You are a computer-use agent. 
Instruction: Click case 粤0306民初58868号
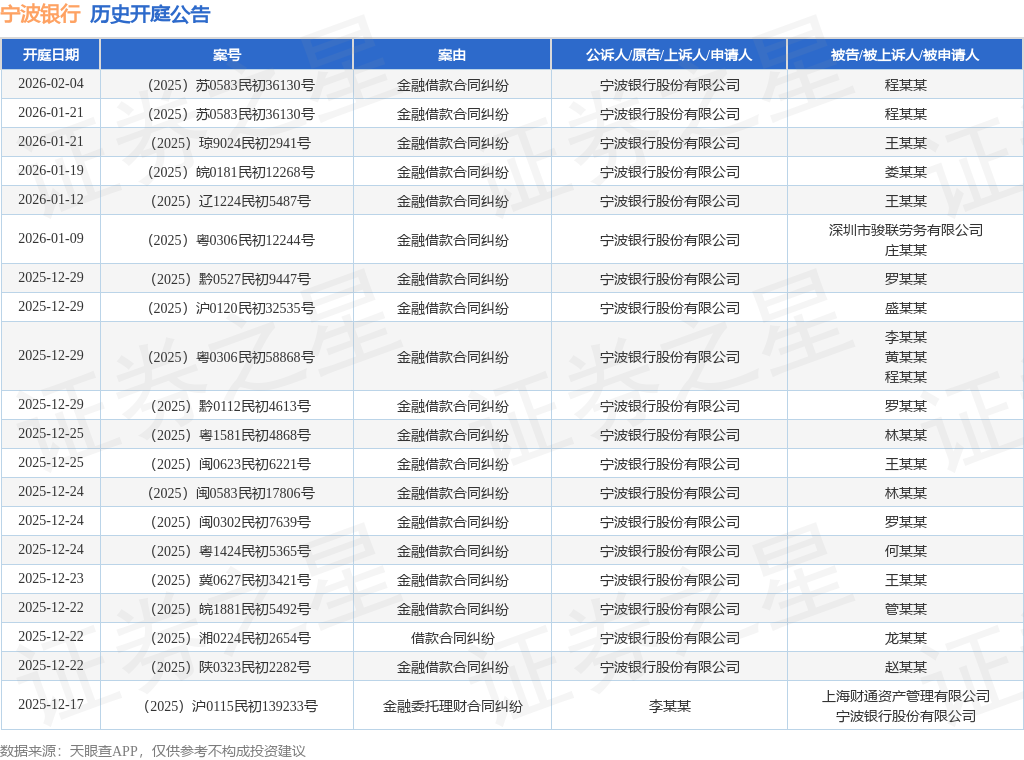point(231,357)
